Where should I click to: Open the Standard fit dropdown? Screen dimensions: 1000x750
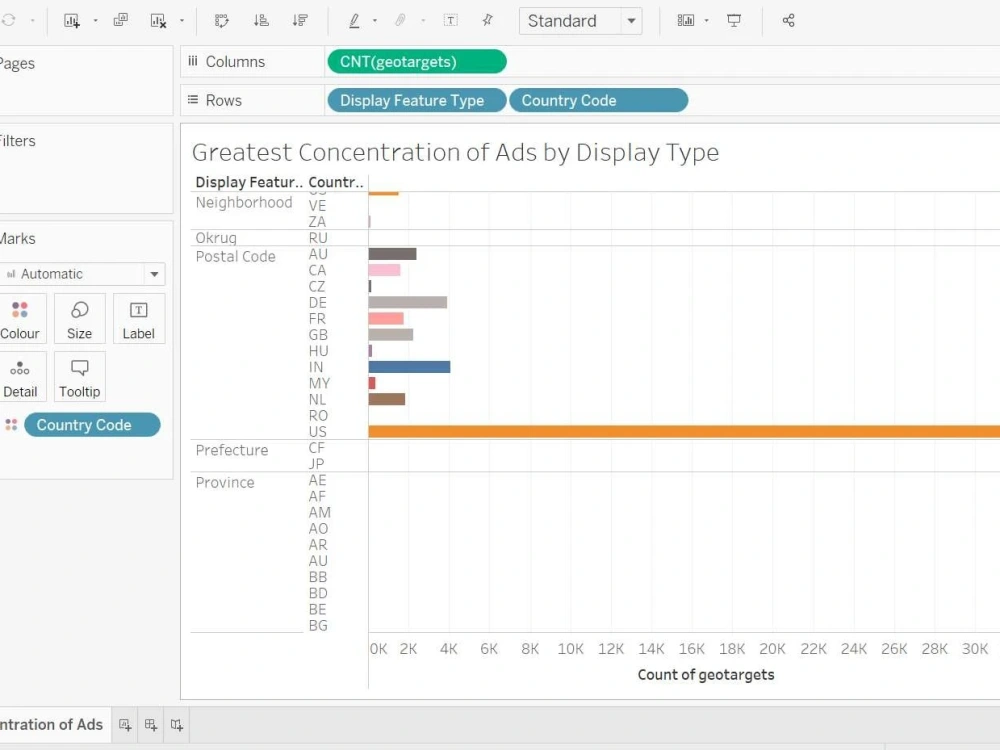(x=630, y=20)
